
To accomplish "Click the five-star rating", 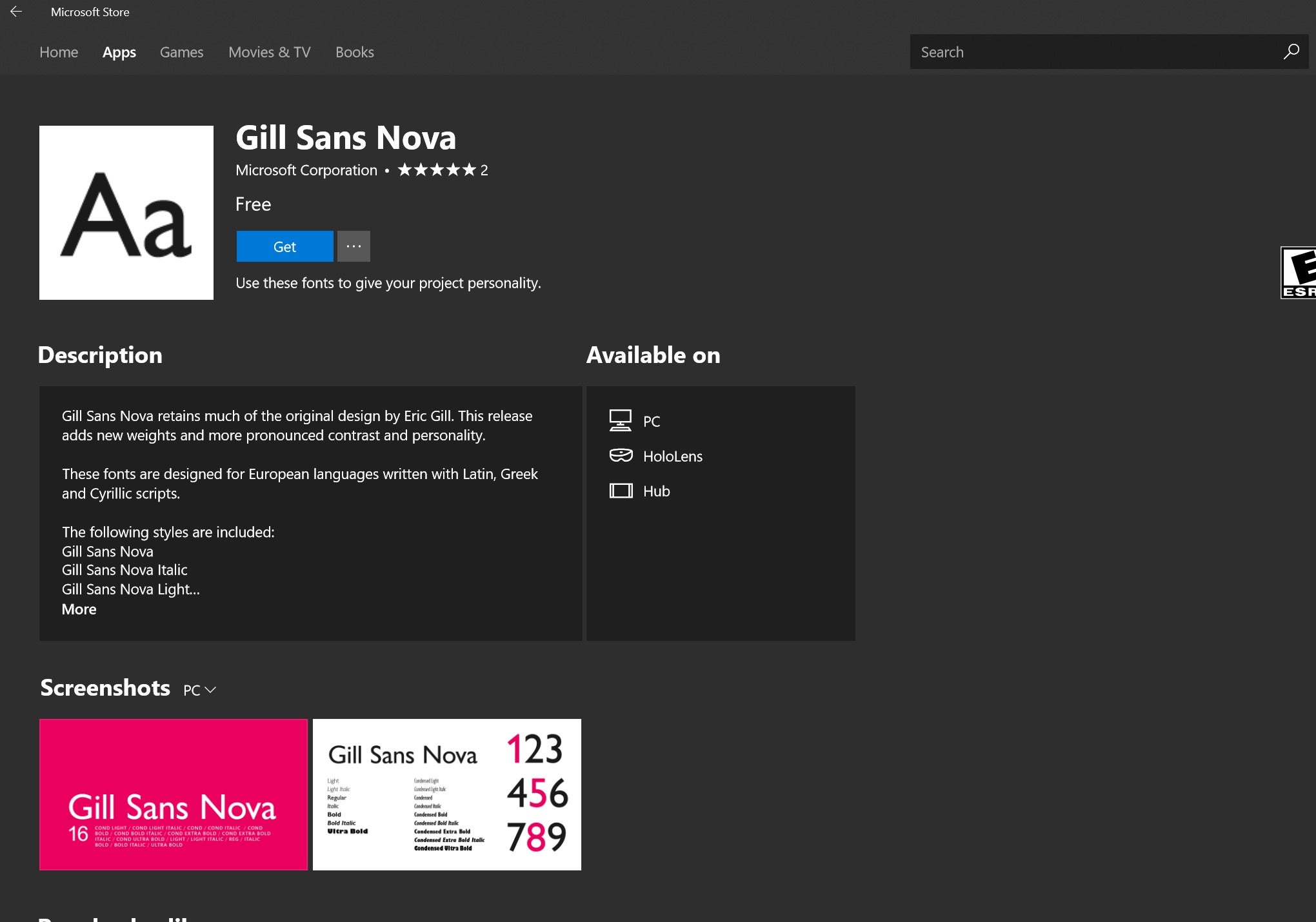I will 437,170.
